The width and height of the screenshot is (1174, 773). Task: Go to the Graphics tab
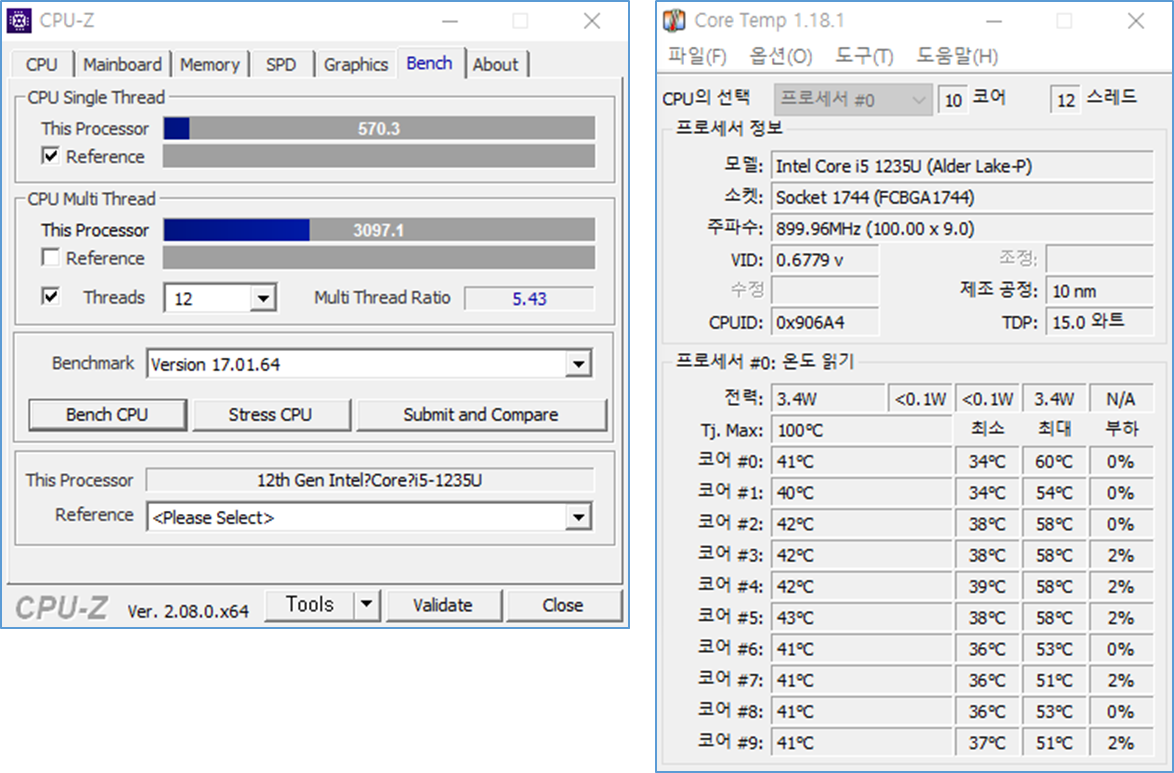[x=356, y=64]
